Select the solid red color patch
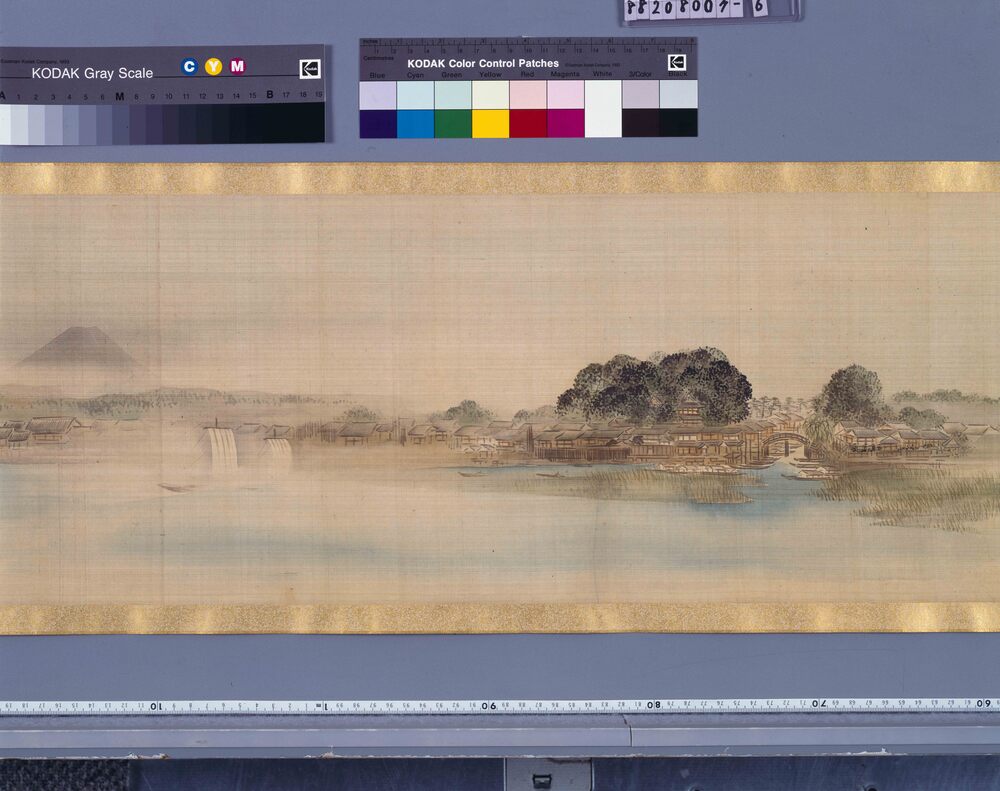Viewport: 1000px width, 791px height. 528,124
